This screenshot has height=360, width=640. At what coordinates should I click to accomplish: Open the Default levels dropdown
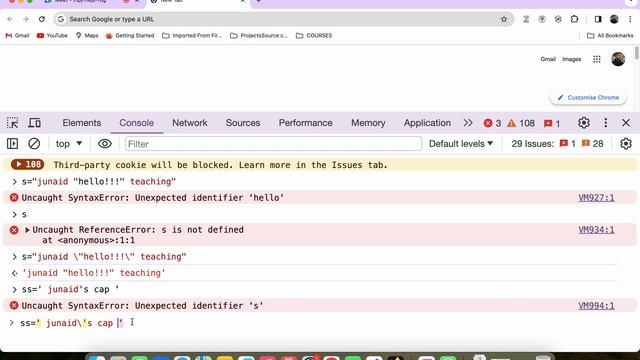click(461, 144)
